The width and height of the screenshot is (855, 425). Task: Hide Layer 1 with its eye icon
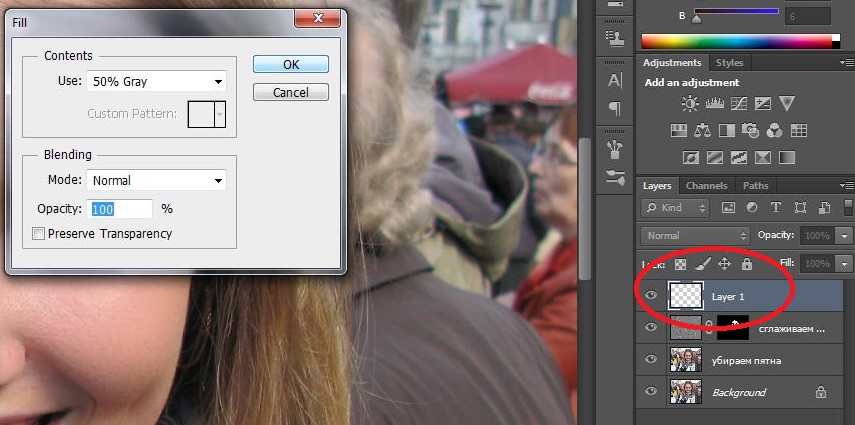[x=651, y=295]
